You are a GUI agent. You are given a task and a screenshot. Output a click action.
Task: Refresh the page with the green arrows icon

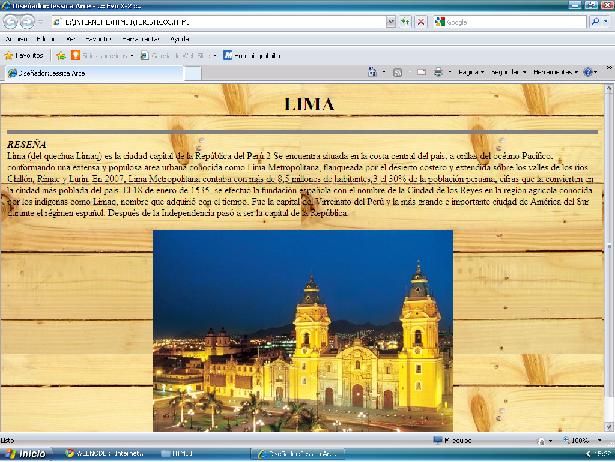click(406, 21)
